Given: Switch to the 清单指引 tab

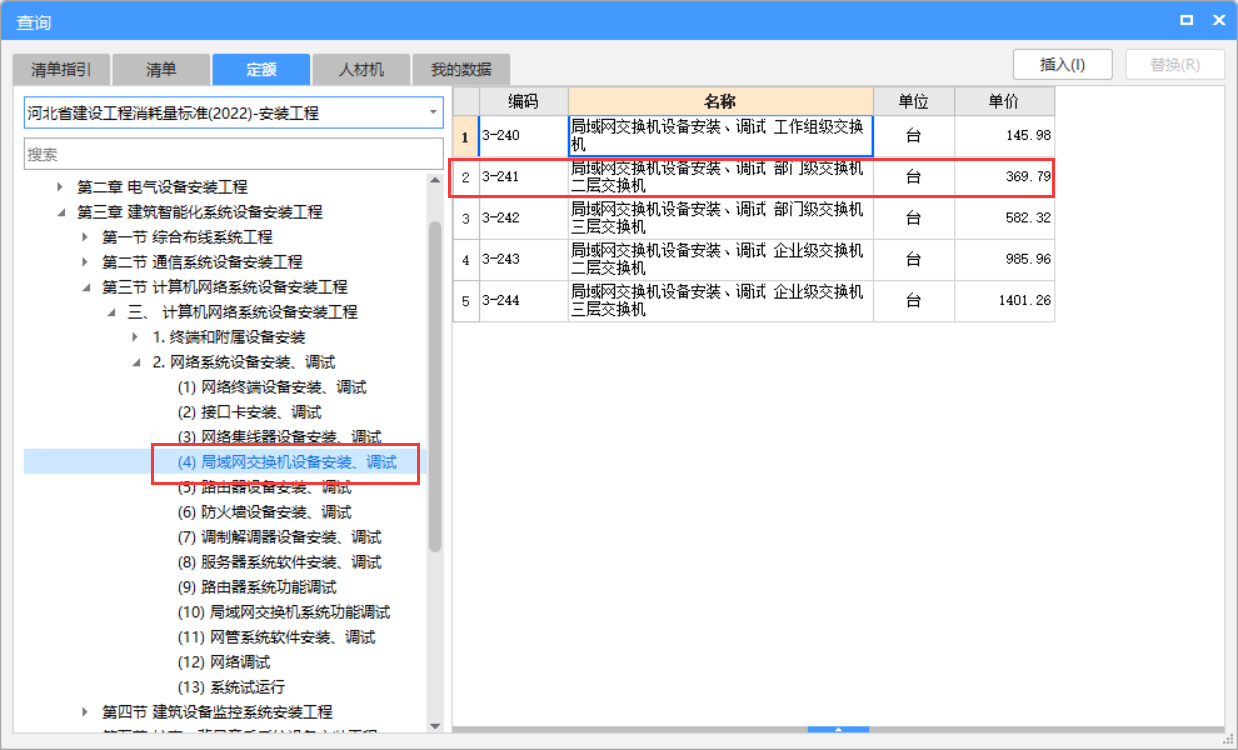Looking at the screenshot, I should (x=61, y=70).
